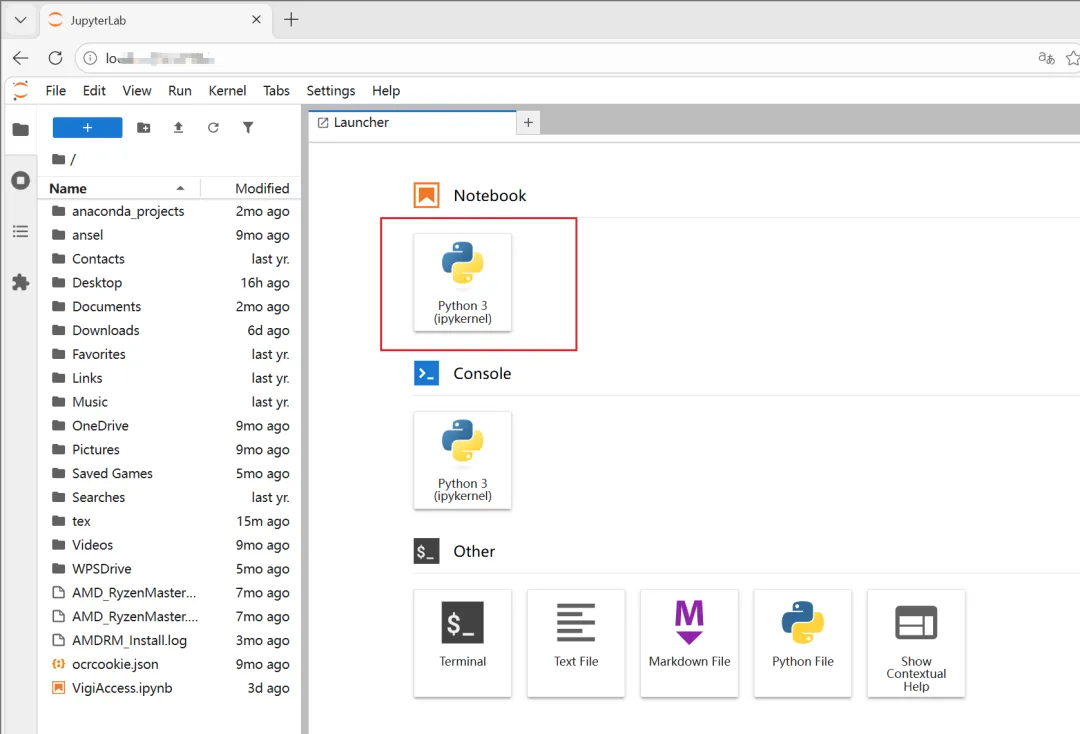Open Running Terminals and Kernels sidebar icon

[21, 180]
